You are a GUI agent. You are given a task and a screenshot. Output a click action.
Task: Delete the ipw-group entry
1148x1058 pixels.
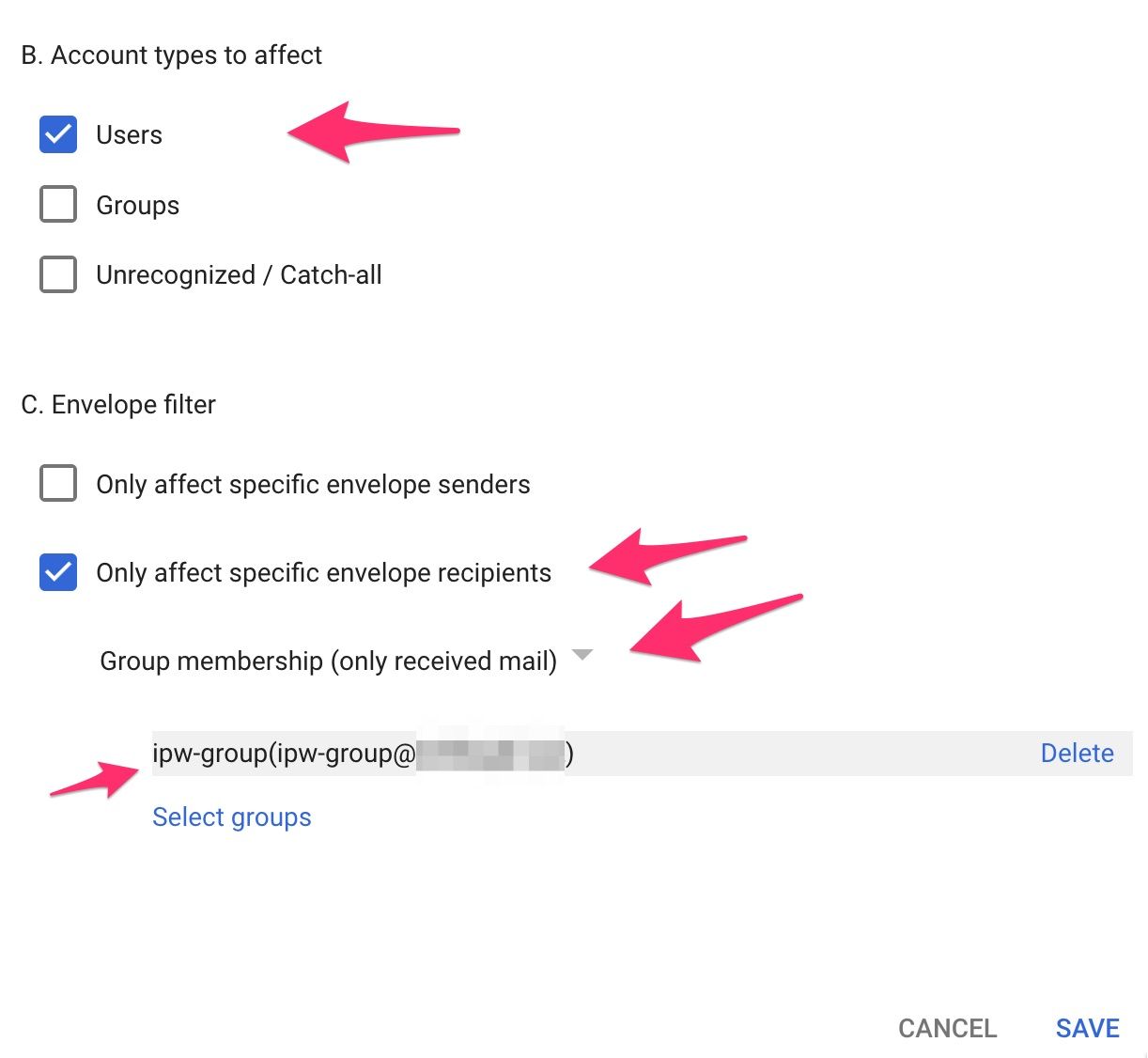[1077, 753]
